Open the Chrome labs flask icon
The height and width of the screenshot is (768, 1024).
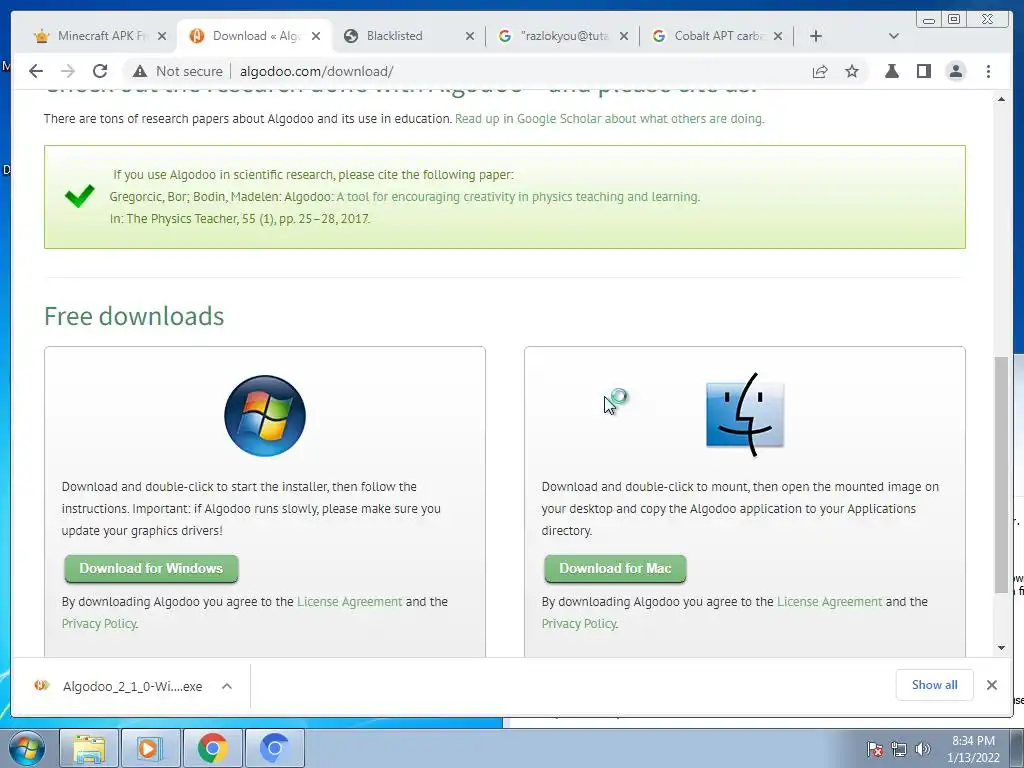(891, 71)
